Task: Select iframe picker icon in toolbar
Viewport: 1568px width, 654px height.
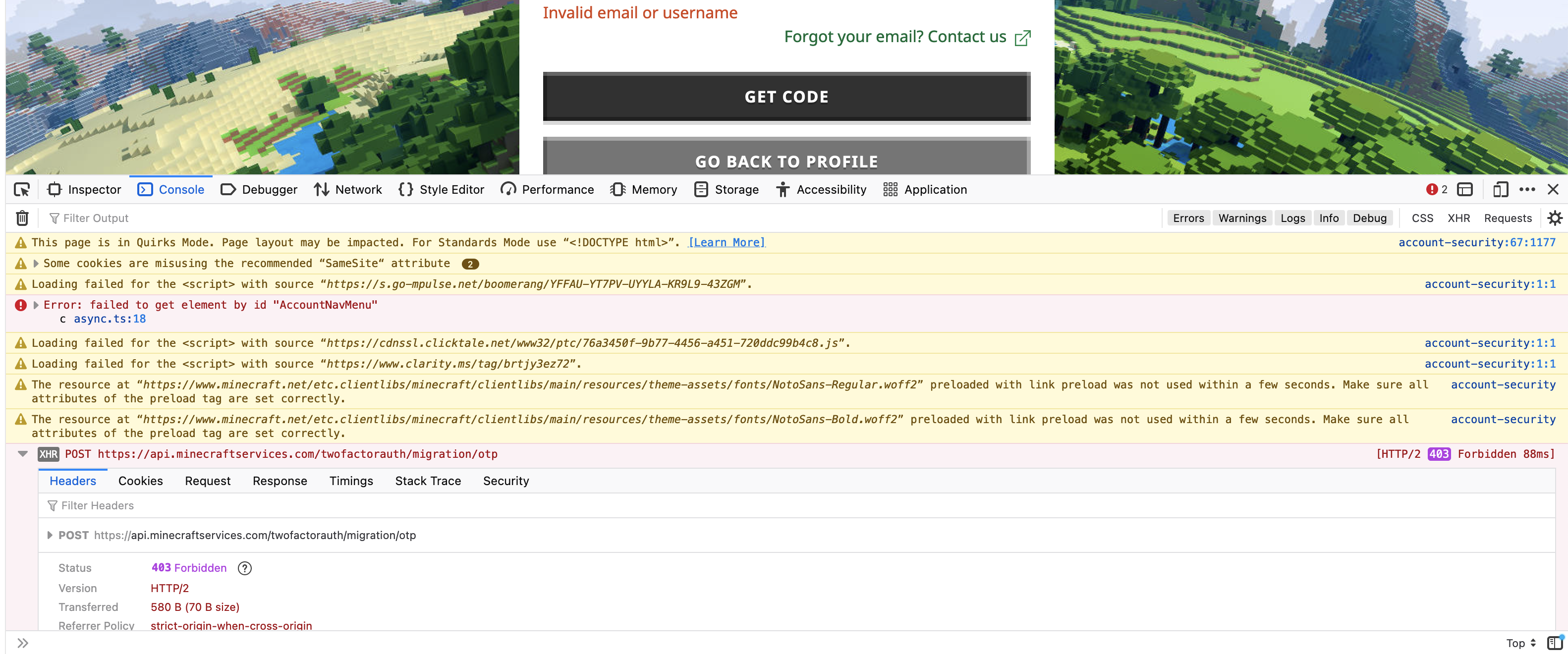Action: (x=1465, y=190)
